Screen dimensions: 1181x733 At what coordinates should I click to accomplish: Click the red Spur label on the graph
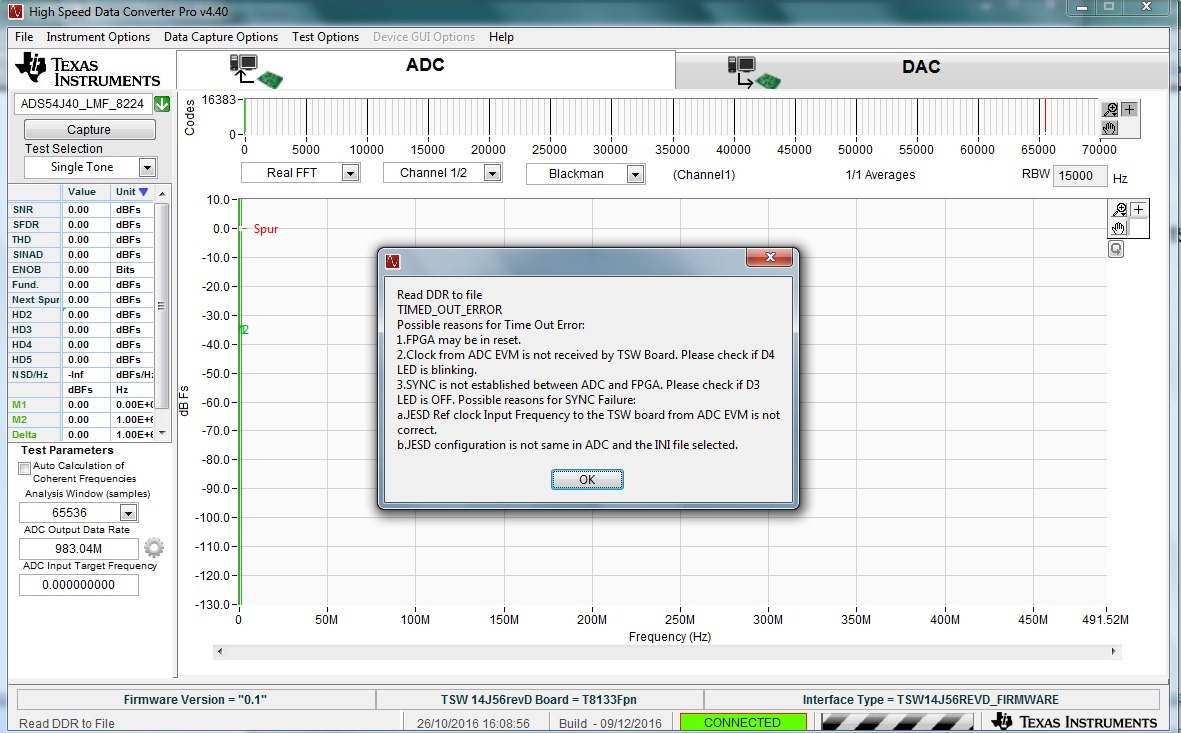coord(266,229)
